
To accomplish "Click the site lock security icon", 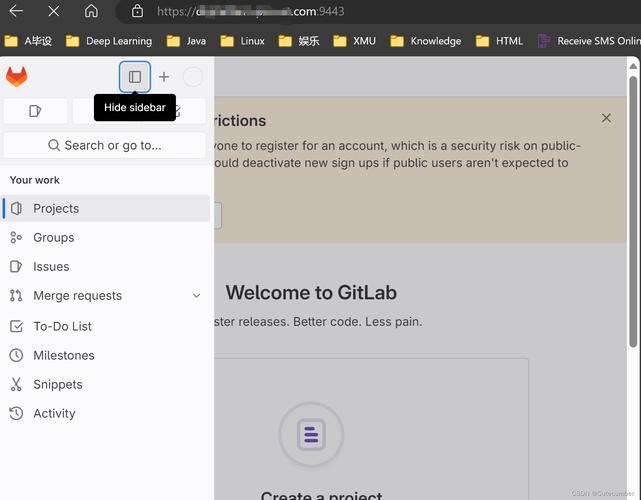I will point(137,11).
